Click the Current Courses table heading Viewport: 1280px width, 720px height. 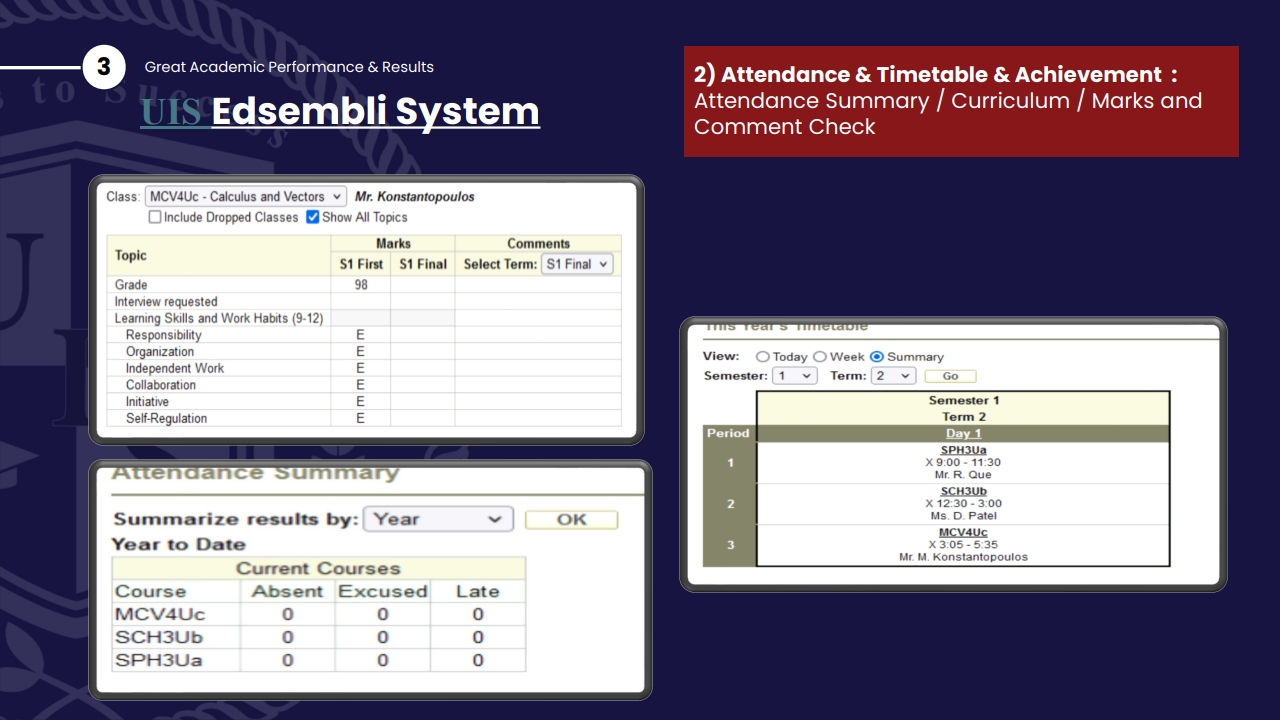click(318, 568)
